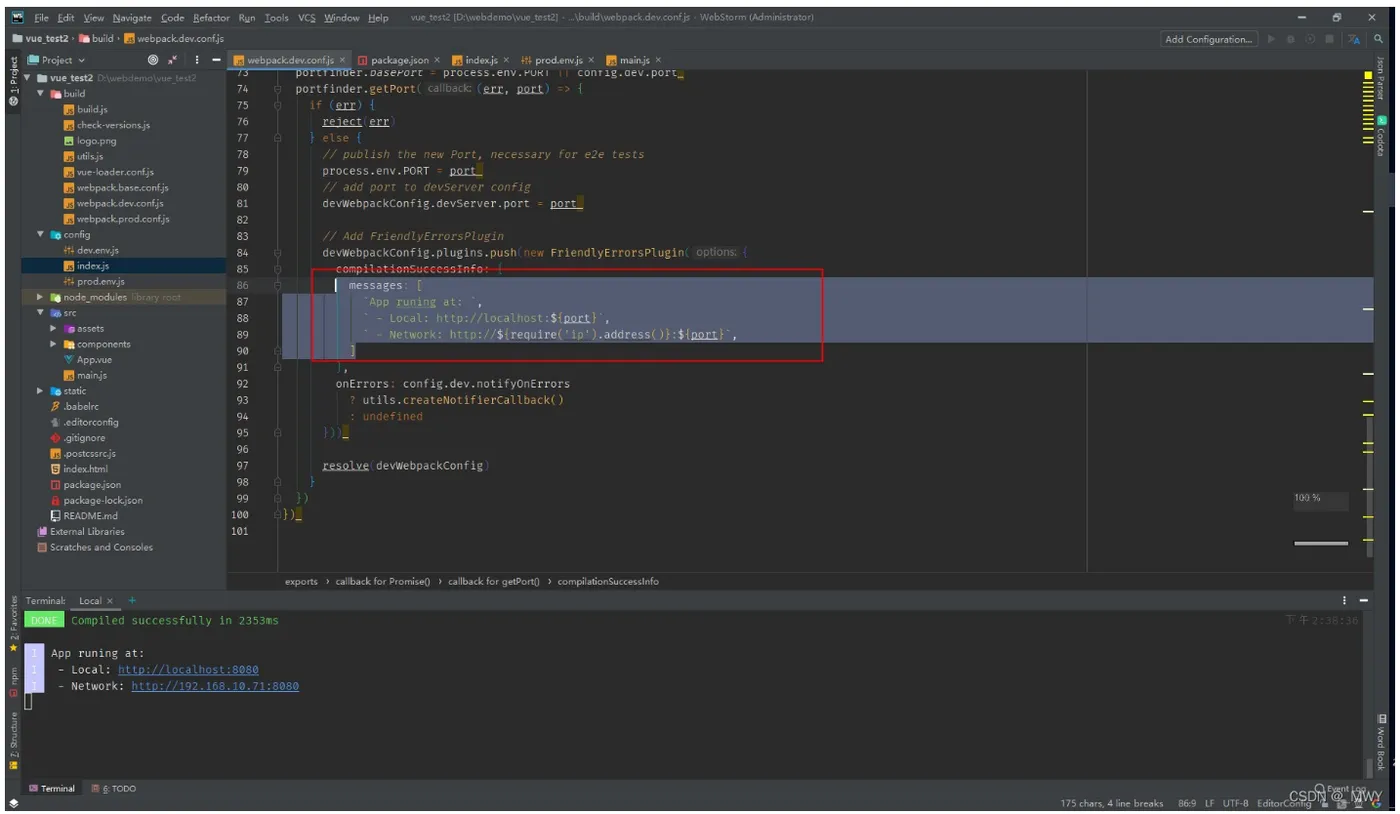Open the Translate plugin icon
Screen dimensions: 1400x814
1354,39
